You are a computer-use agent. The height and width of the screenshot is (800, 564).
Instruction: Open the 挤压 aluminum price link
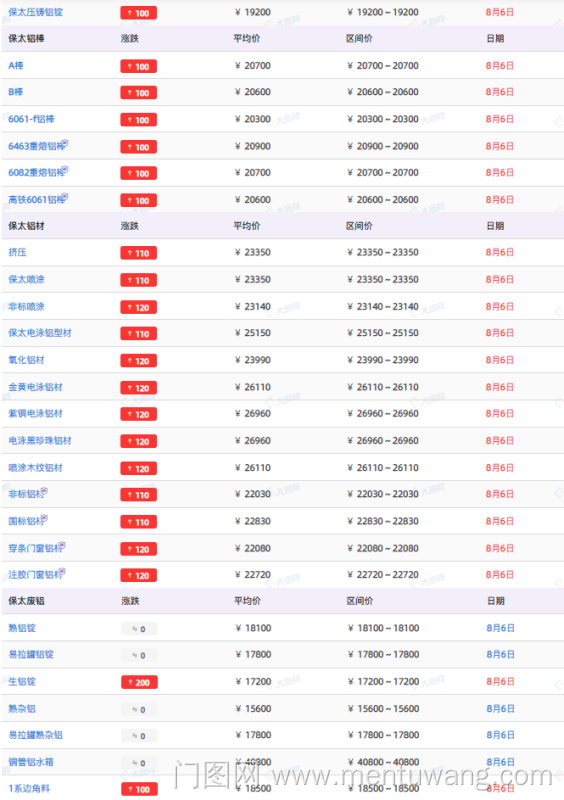click(x=17, y=252)
